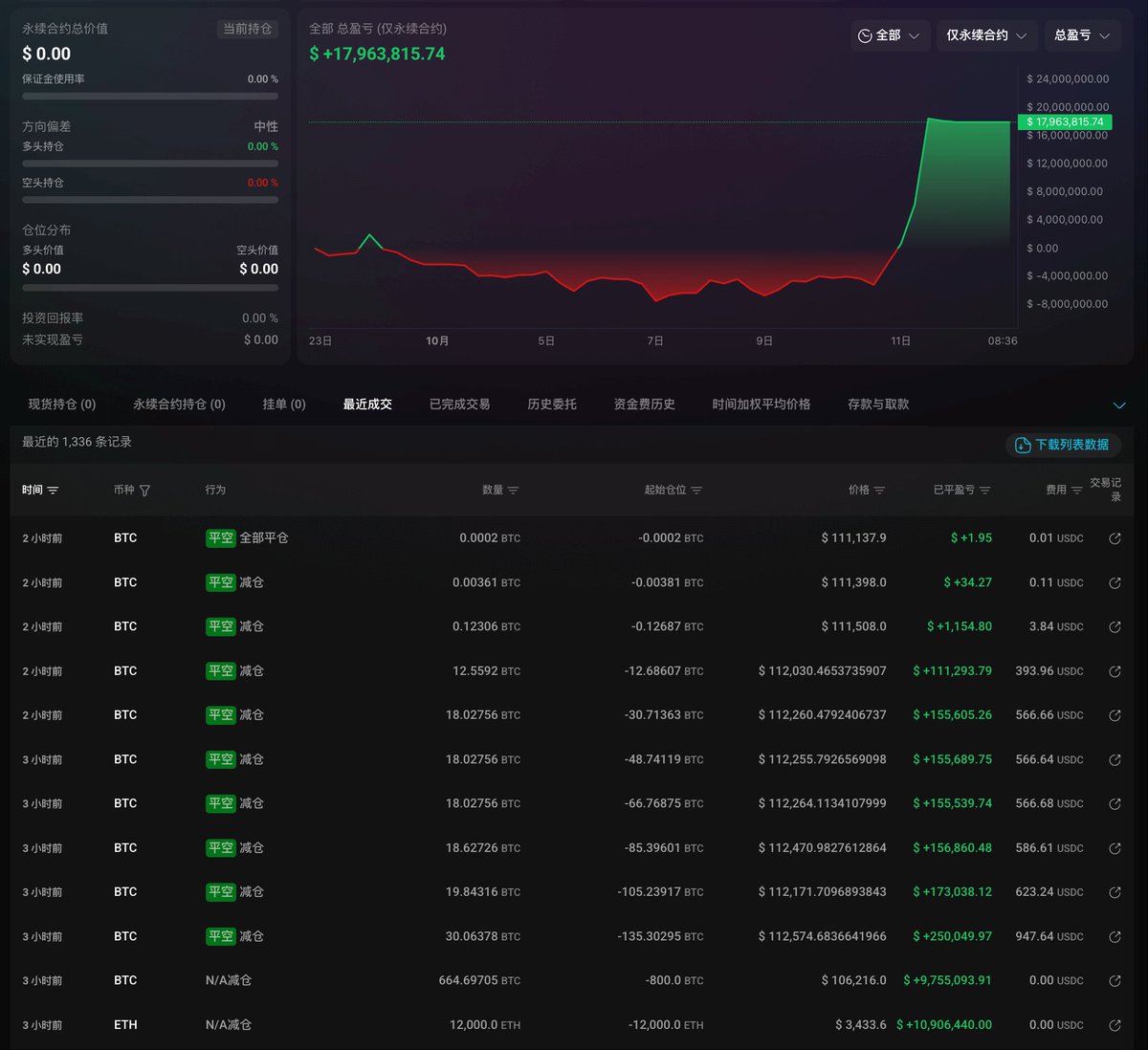The height and width of the screenshot is (1050, 1148).
Task: Click the 保证金使用率 progress bar
Action: (150, 97)
